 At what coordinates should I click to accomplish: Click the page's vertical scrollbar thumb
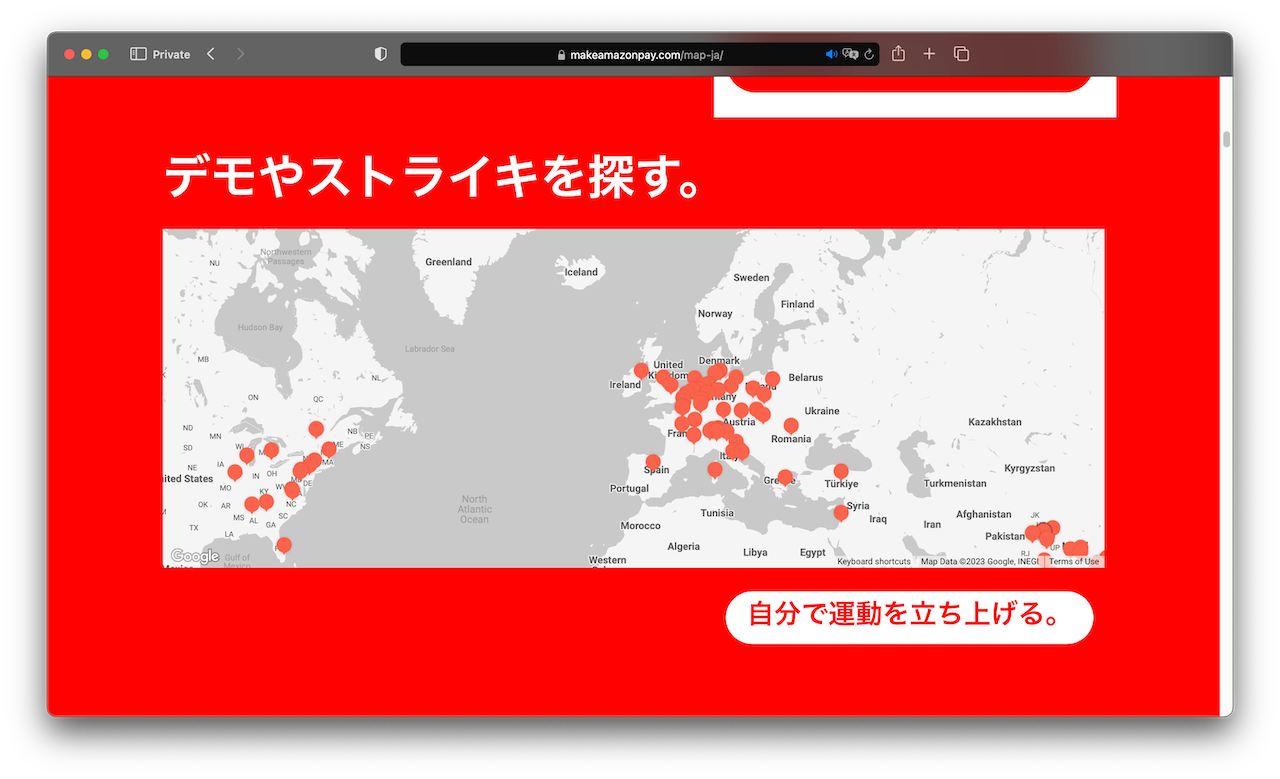(1226, 139)
